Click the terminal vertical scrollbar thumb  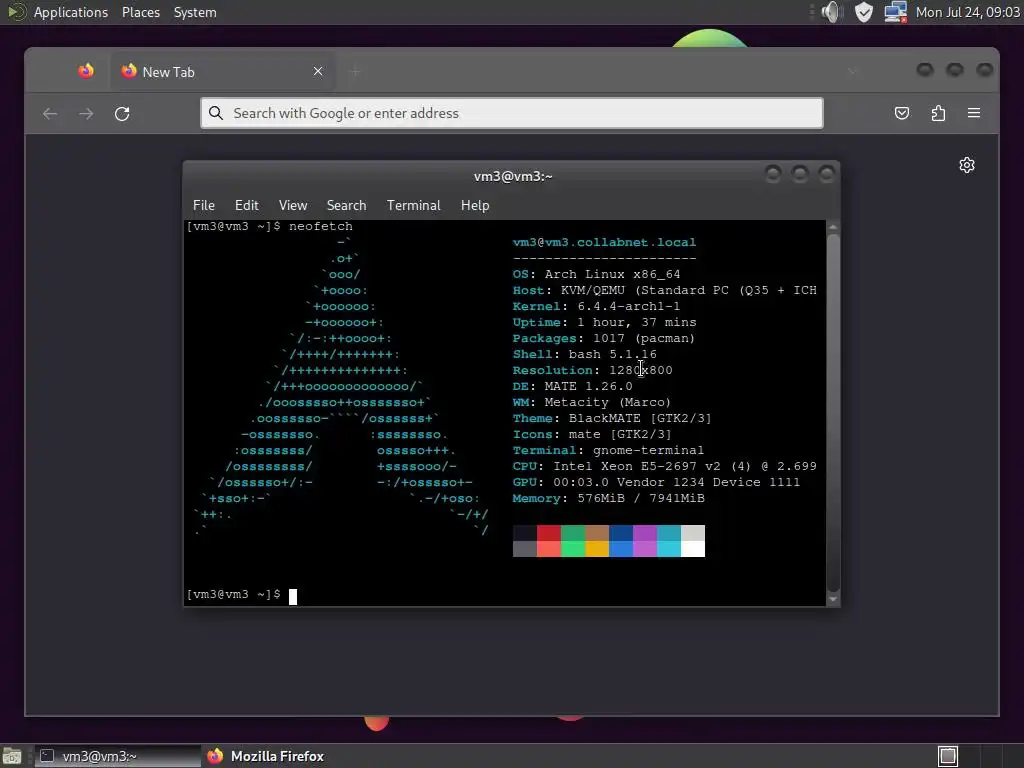tap(833, 412)
